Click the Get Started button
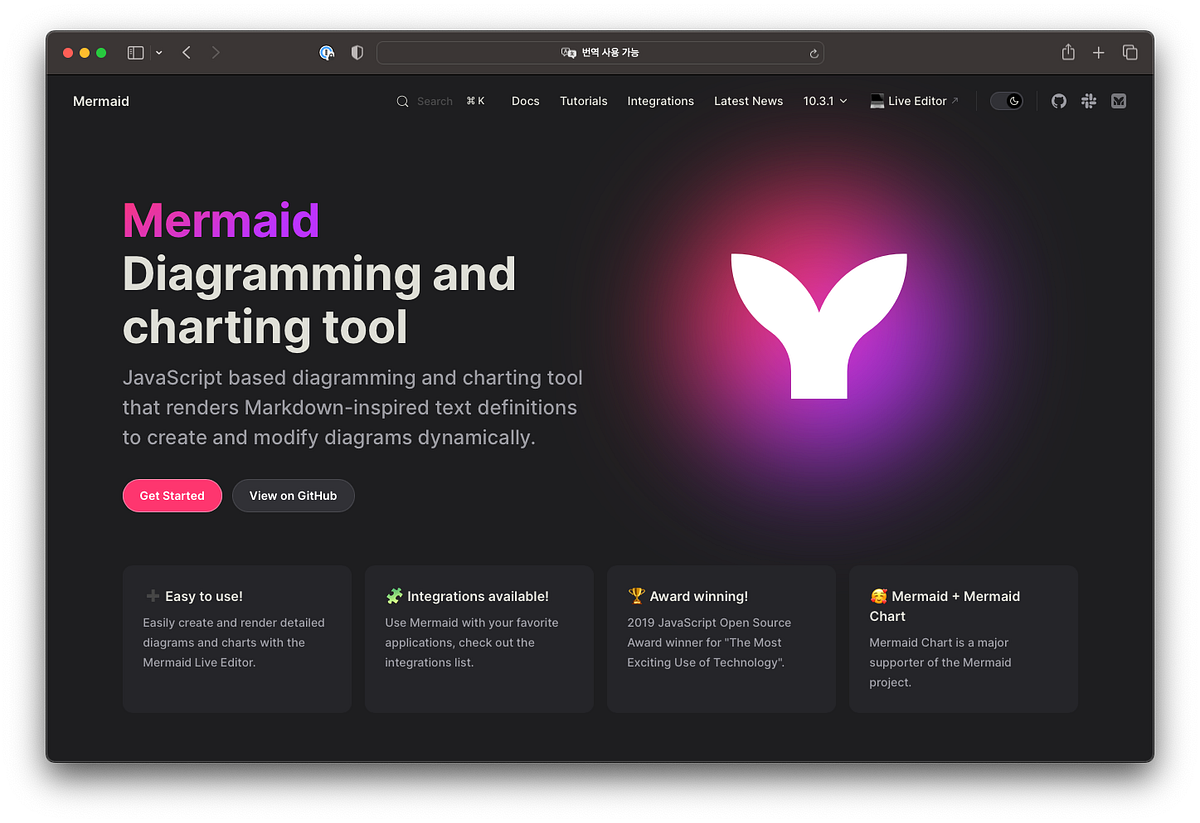Image resolution: width=1200 pixels, height=823 pixels. click(172, 496)
